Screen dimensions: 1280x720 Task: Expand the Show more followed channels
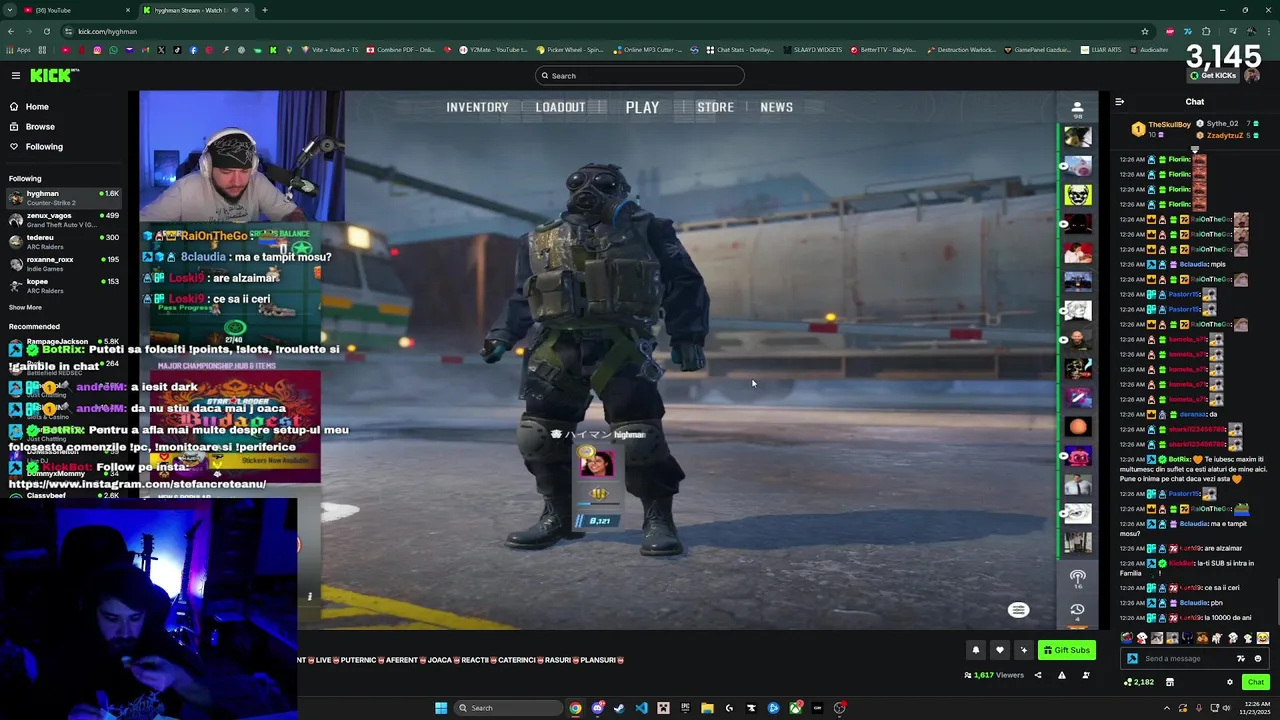25,307
